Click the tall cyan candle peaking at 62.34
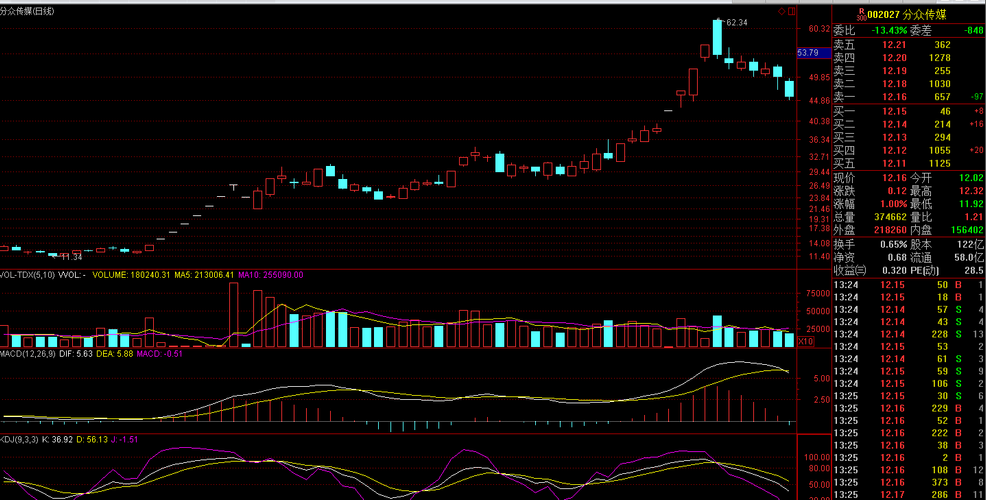Image resolution: width=986 pixels, height=500 pixels. (717, 38)
